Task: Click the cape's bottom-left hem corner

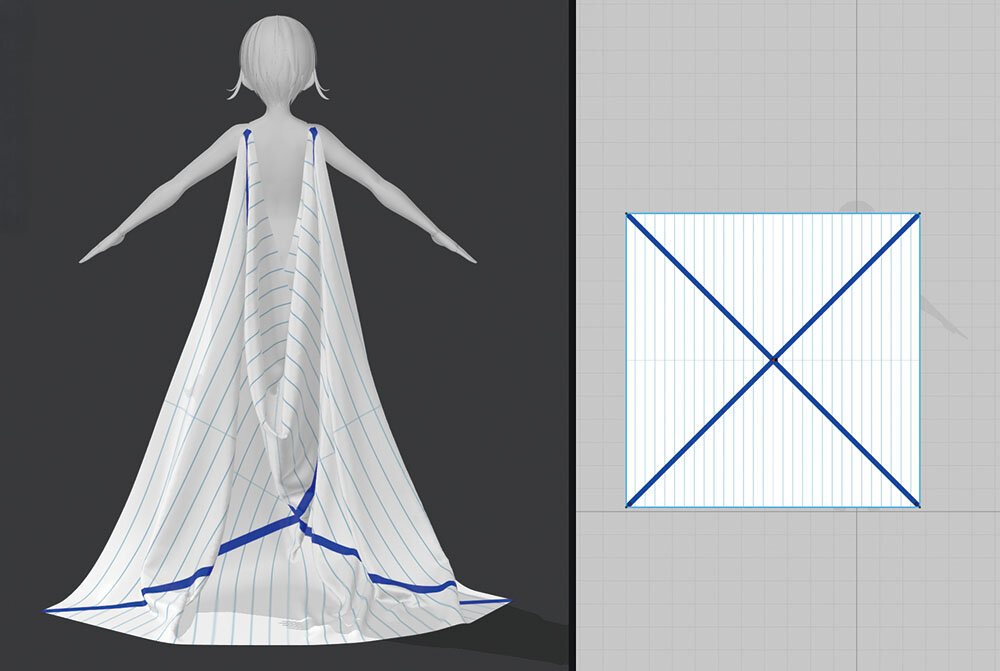Action: click(x=48, y=609)
